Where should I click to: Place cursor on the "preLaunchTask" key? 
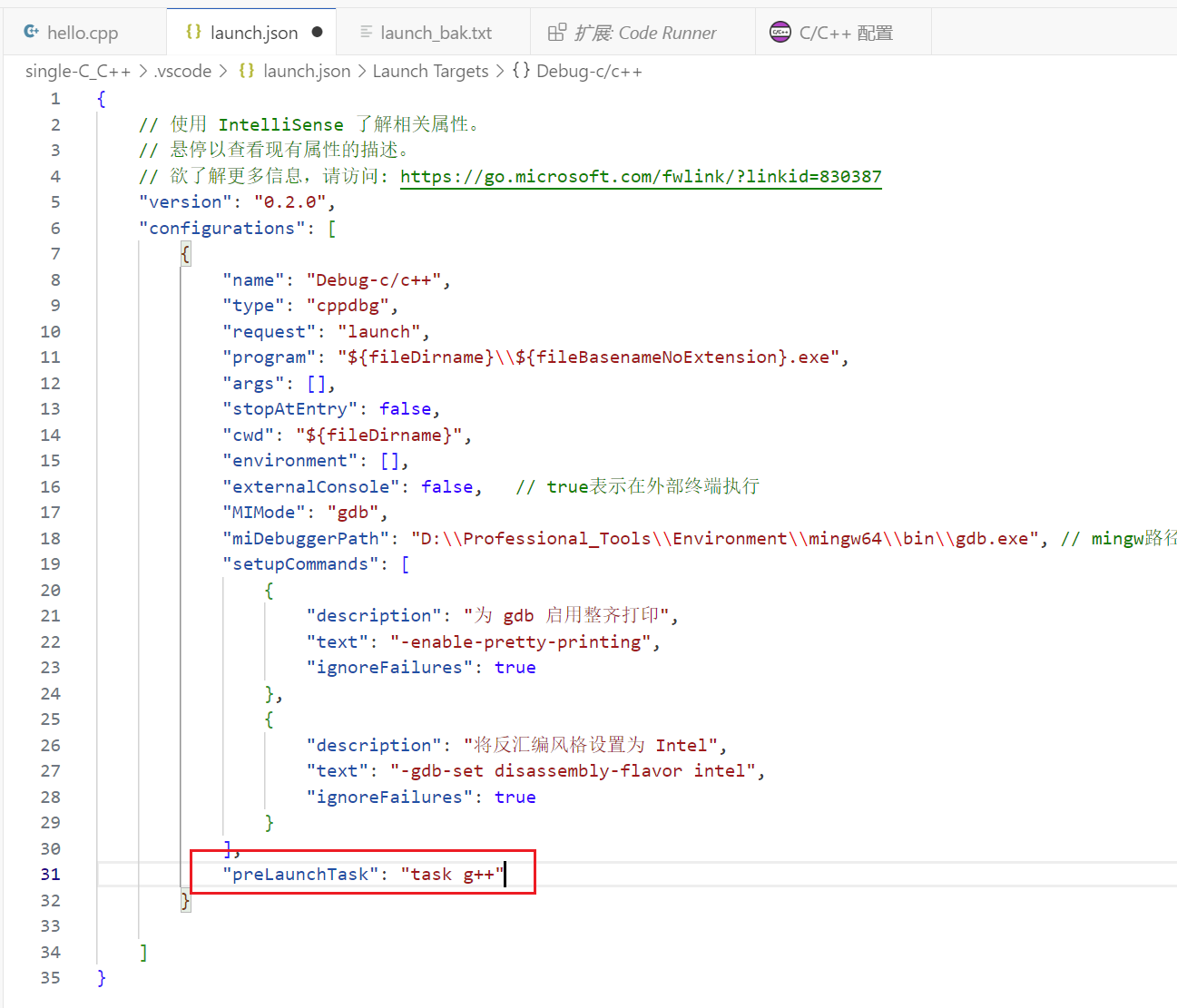pos(300,875)
